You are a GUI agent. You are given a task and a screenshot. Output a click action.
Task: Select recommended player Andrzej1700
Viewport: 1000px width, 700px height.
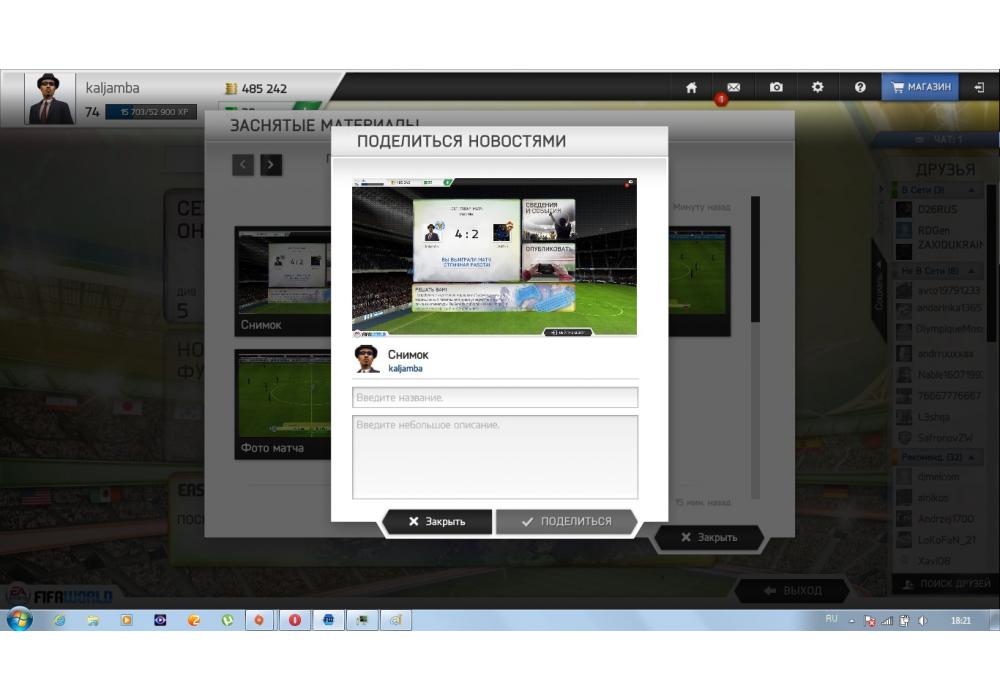(938, 519)
